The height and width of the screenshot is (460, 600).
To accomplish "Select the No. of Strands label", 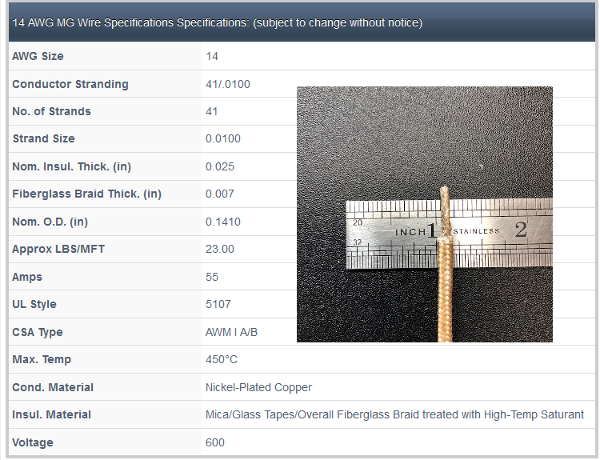I will 52,111.
